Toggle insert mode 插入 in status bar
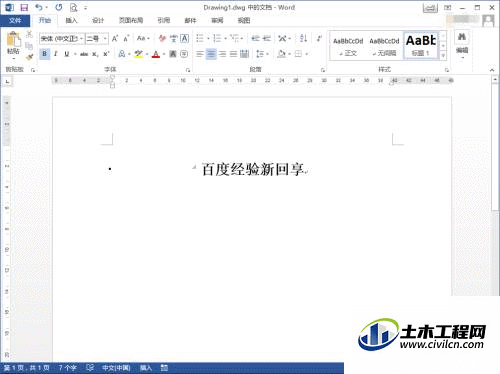This screenshot has width=500, height=374. click(146, 368)
